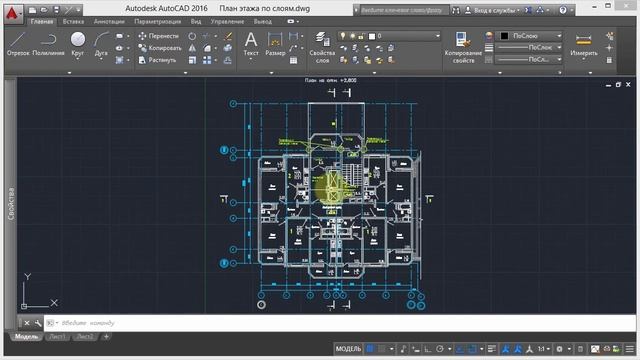Image resolution: width=640 pixels, height=360 pixels.
Task: Toggle object snap tracking in status bar
Action: (460, 349)
